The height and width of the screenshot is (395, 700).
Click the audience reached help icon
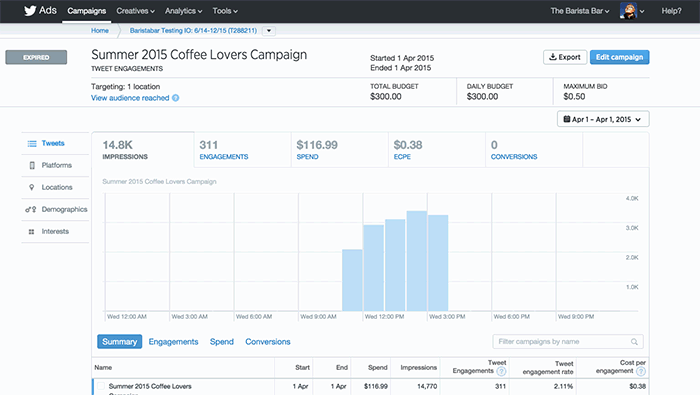point(175,98)
